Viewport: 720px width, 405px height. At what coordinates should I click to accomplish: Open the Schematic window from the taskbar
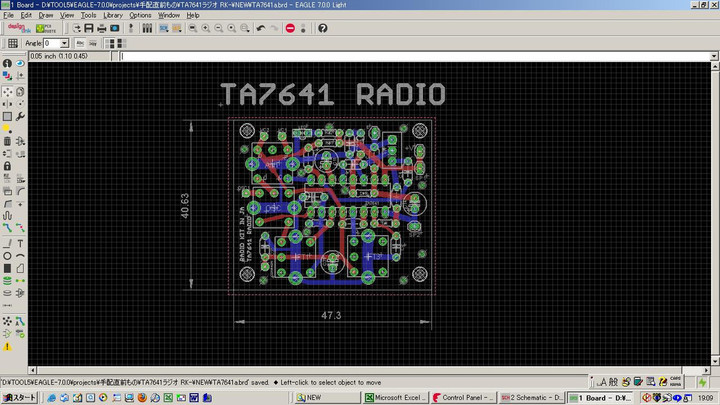point(530,397)
